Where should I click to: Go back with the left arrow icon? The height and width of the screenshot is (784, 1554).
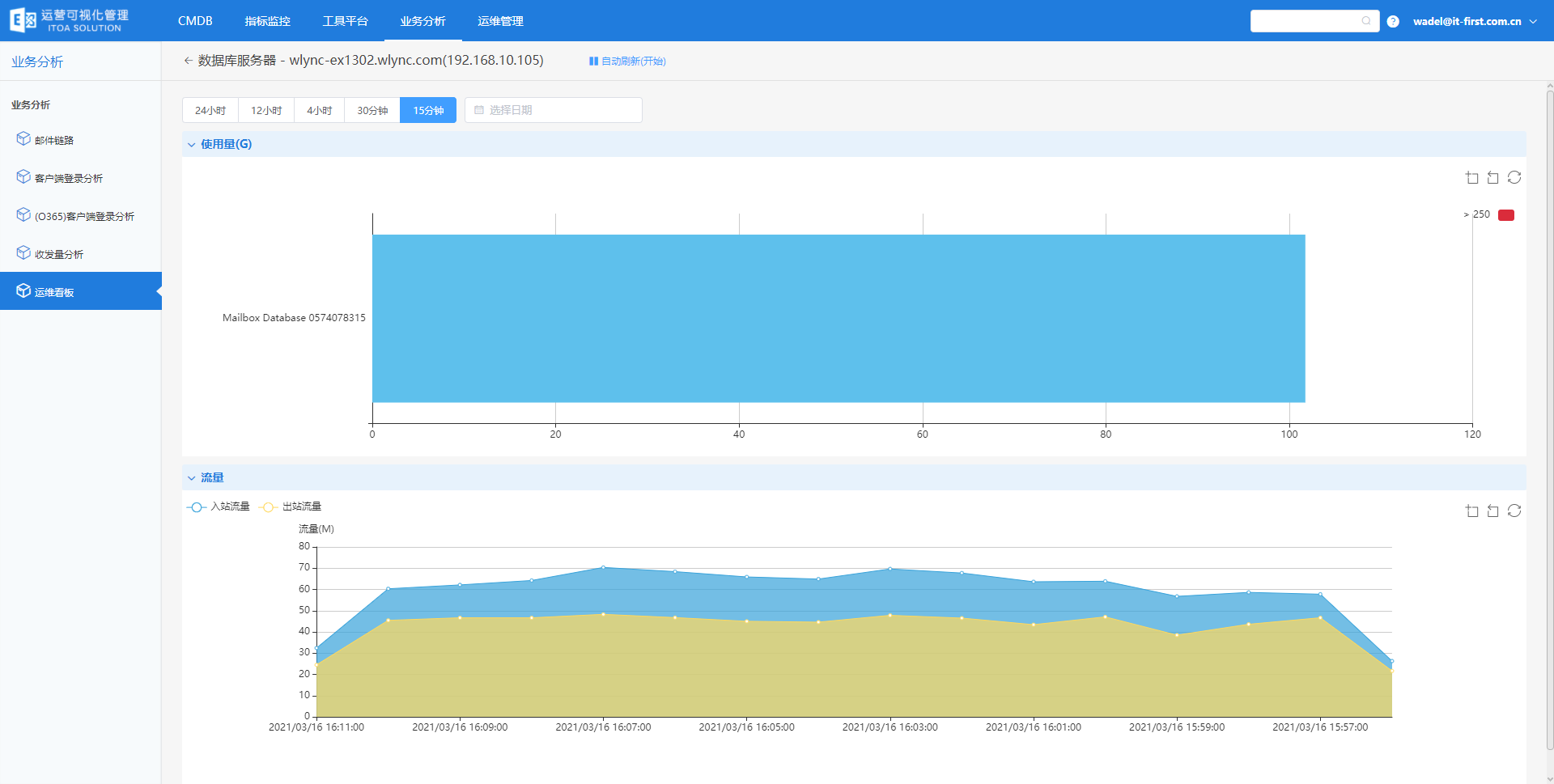click(x=188, y=61)
